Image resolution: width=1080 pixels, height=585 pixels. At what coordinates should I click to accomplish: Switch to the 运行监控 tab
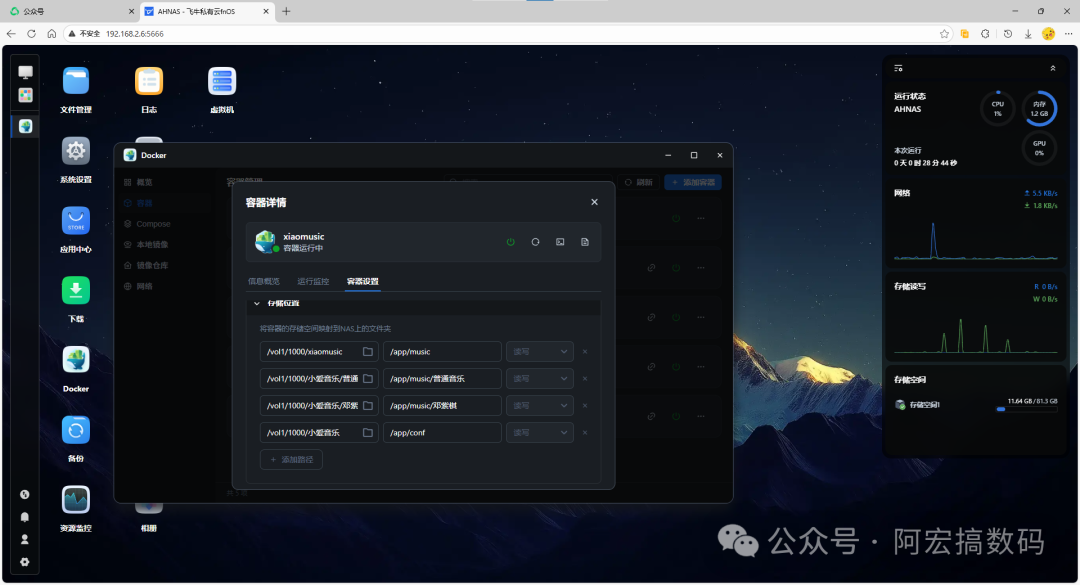click(313, 281)
